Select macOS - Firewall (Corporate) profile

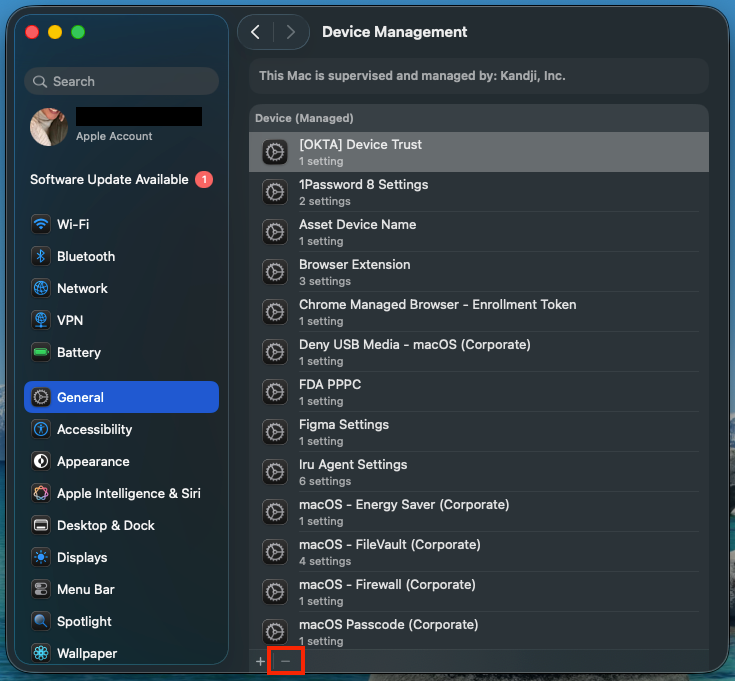(479, 592)
